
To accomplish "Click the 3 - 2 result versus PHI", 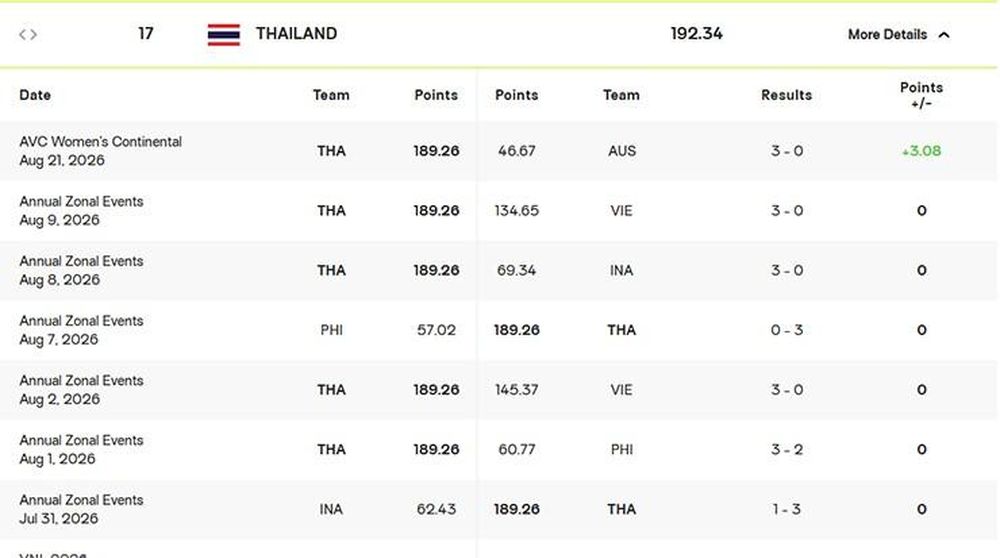I will tap(786, 450).
